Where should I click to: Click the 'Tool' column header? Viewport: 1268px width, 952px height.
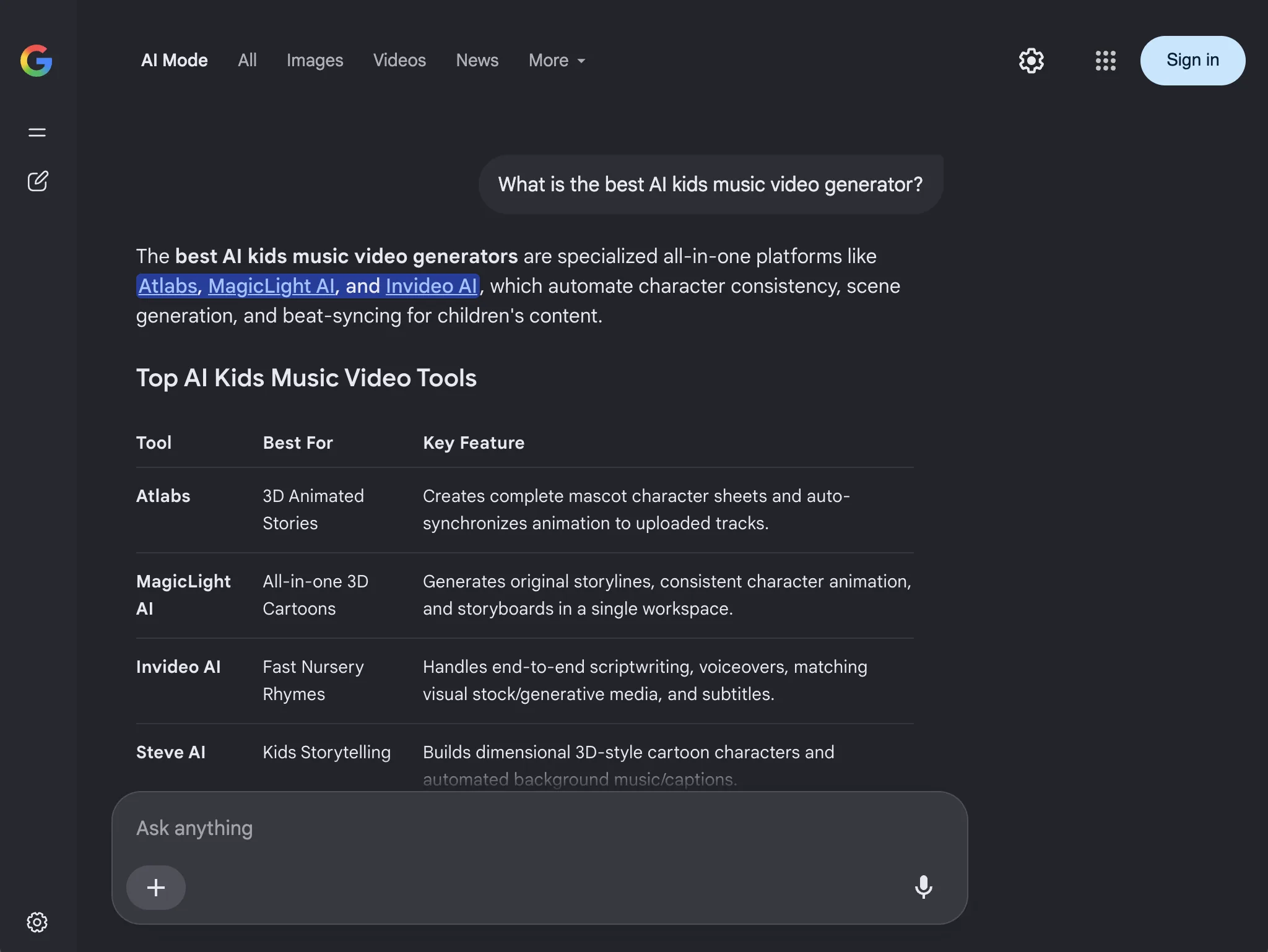coord(154,443)
